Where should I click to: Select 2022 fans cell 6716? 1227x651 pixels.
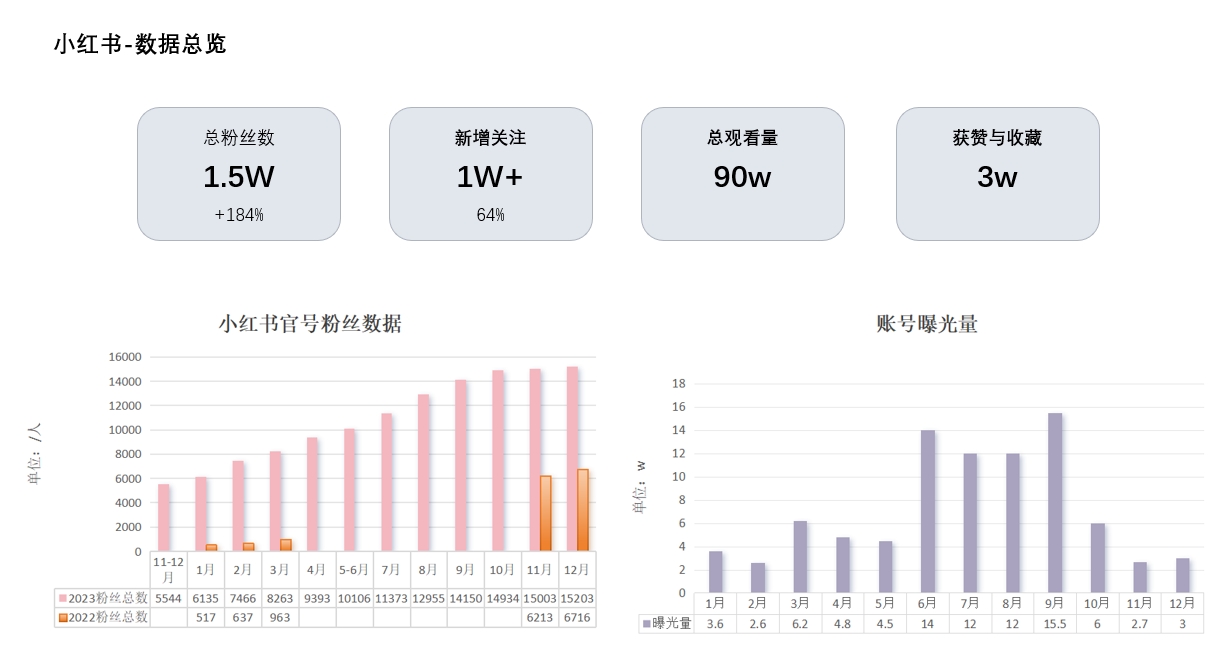click(577, 618)
